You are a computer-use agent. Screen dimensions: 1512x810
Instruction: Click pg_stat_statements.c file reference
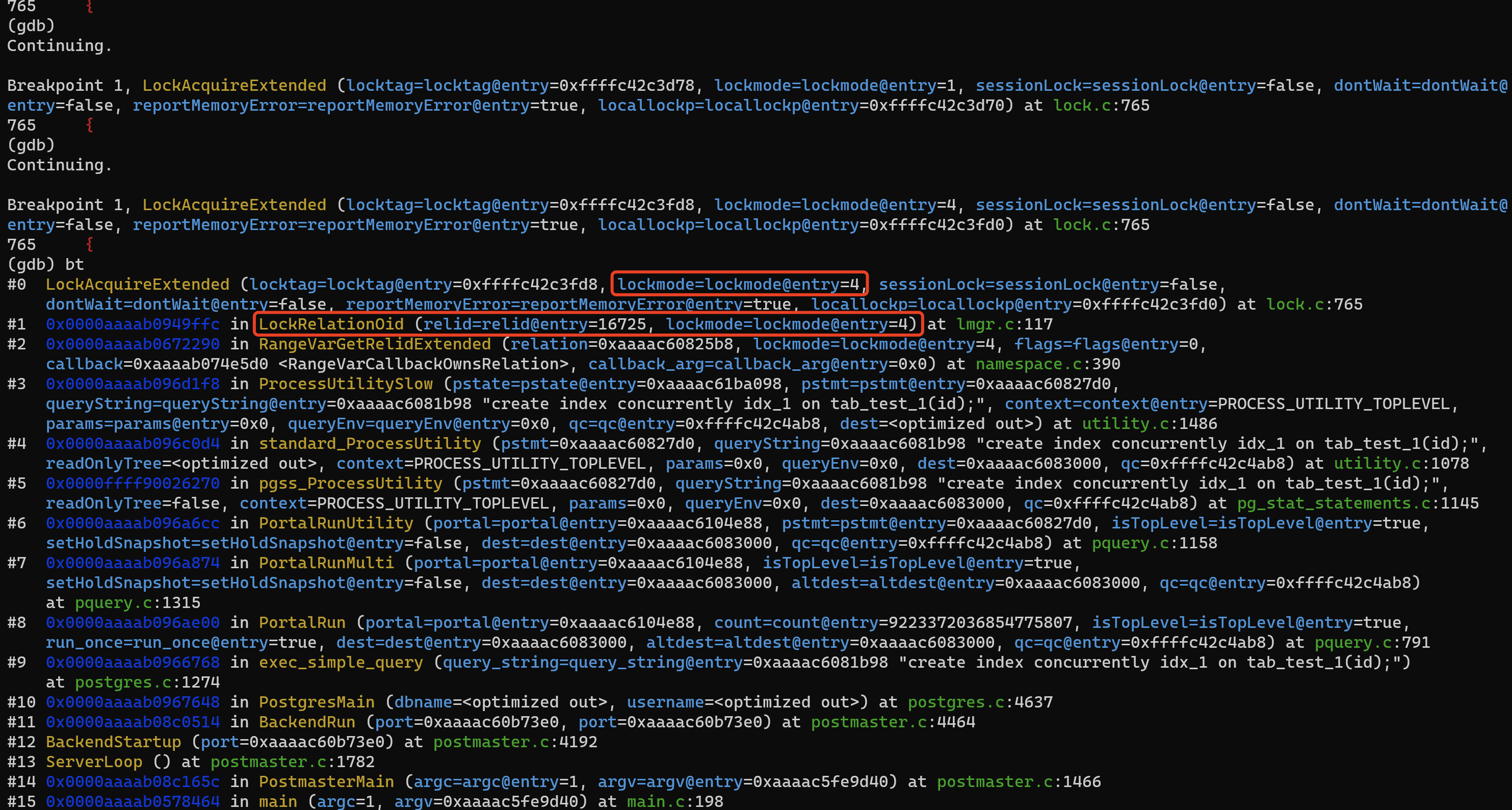(1334, 503)
